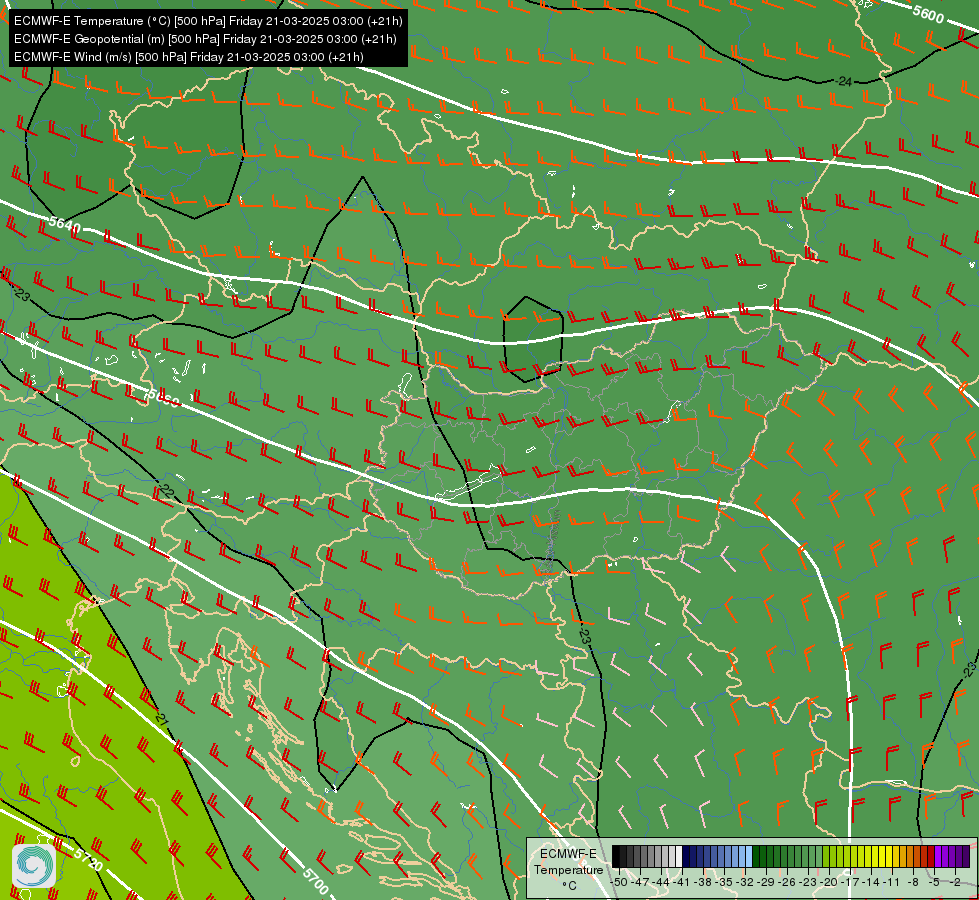This screenshot has width=979, height=900.
Task: Click the -35 value on the legend scale
Action: click(724, 882)
